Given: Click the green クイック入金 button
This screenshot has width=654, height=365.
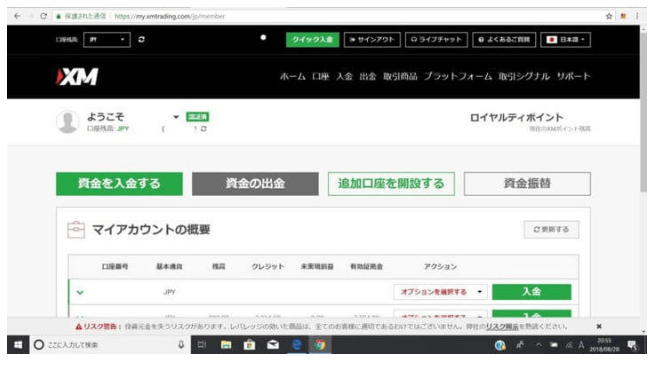Looking at the screenshot, I should pos(312,40).
